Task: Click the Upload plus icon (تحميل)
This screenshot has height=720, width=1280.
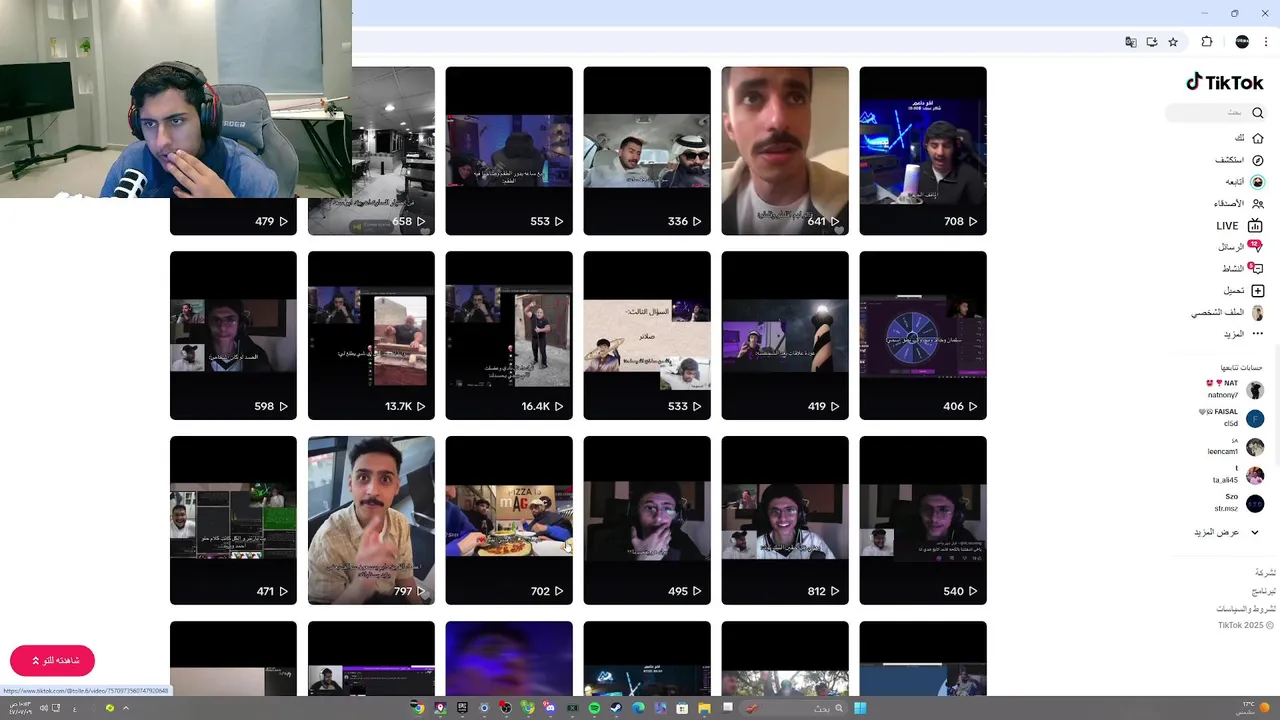Action: [x=1257, y=290]
